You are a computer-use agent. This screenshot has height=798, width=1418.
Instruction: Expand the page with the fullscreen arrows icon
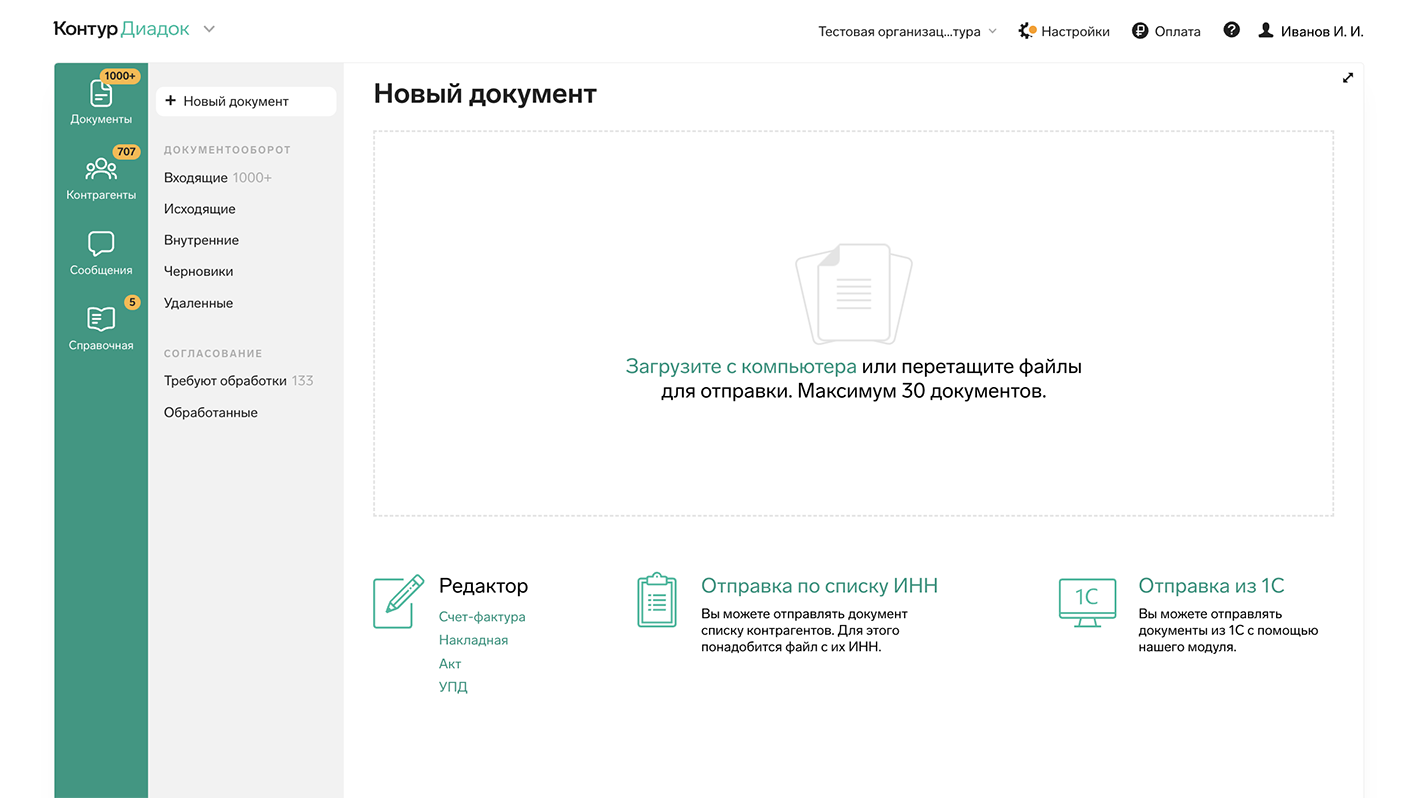tap(1348, 78)
